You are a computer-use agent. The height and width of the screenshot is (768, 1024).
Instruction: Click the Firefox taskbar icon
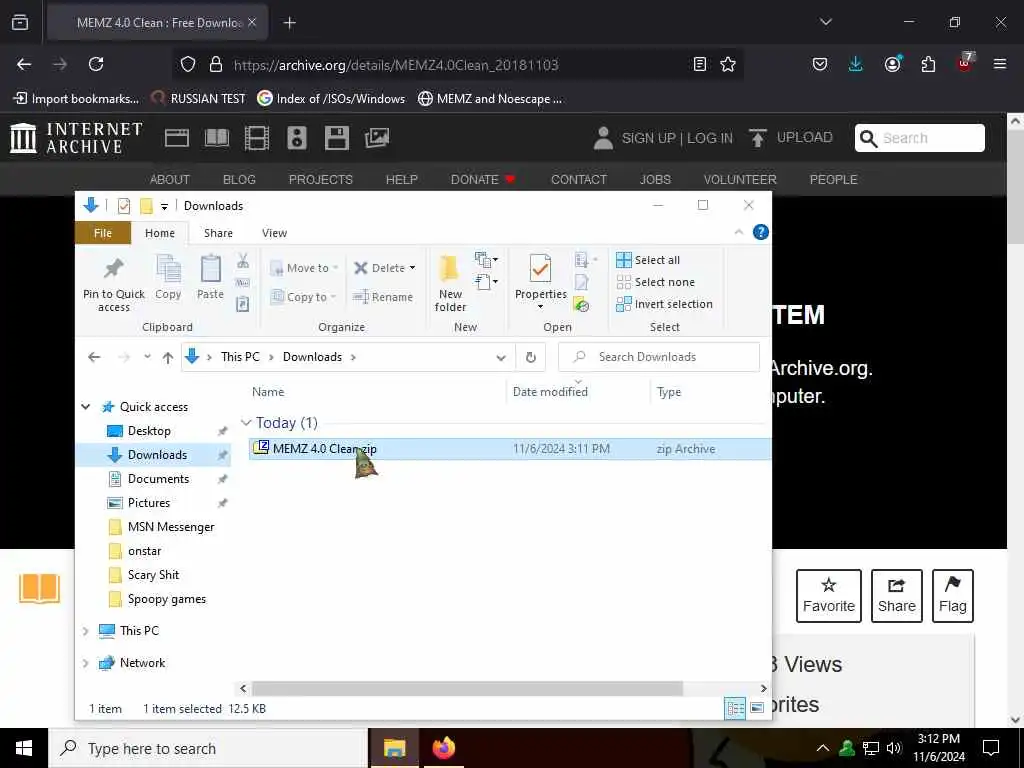click(443, 748)
